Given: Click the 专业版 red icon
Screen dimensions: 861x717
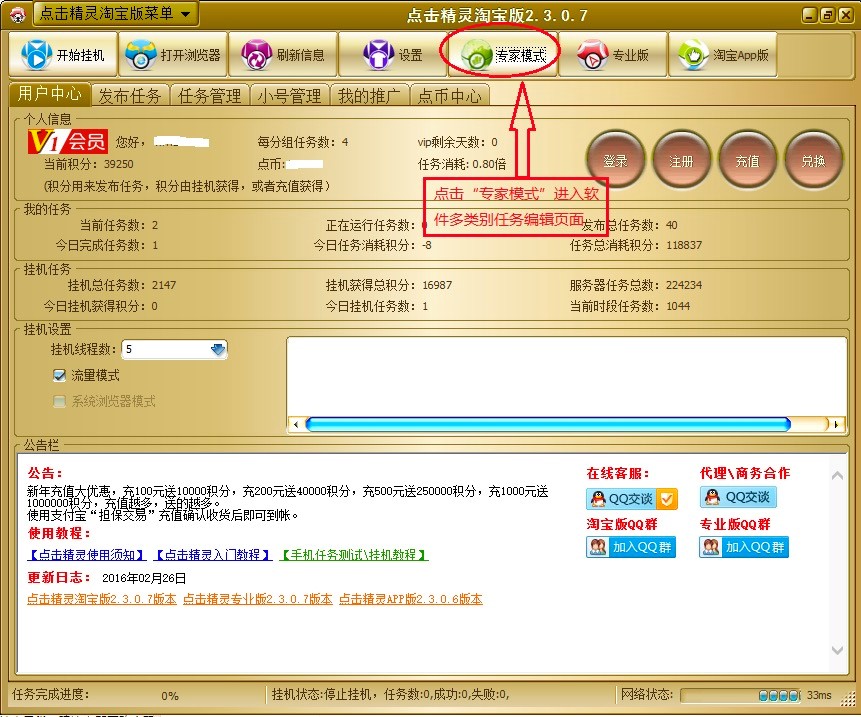Looking at the screenshot, I should tap(592, 55).
